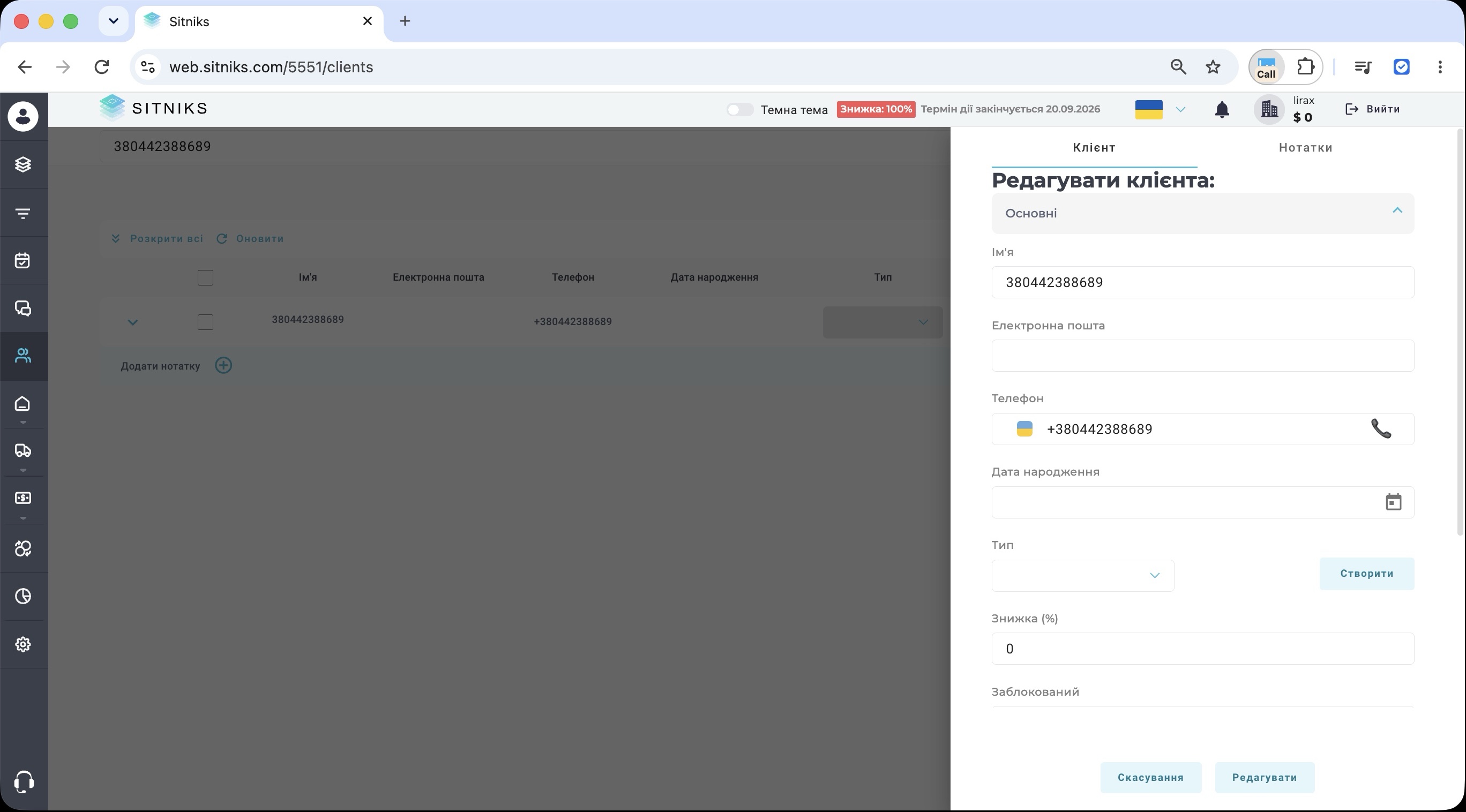Open the pie chart analytics sidebar icon

pyautogui.click(x=23, y=596)
